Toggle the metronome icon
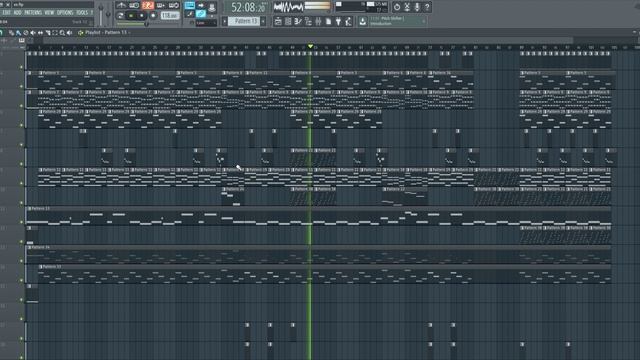Screen dimensions: 640x360 coord(121,5)
